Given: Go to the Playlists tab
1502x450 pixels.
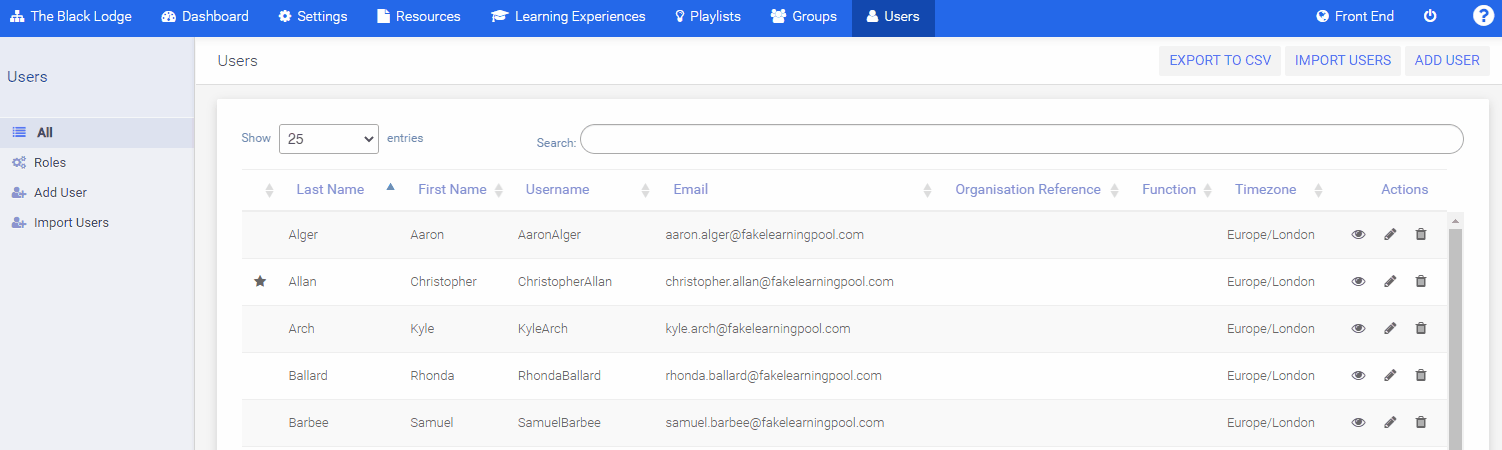Looking at the screenshot, I should 706,17.
